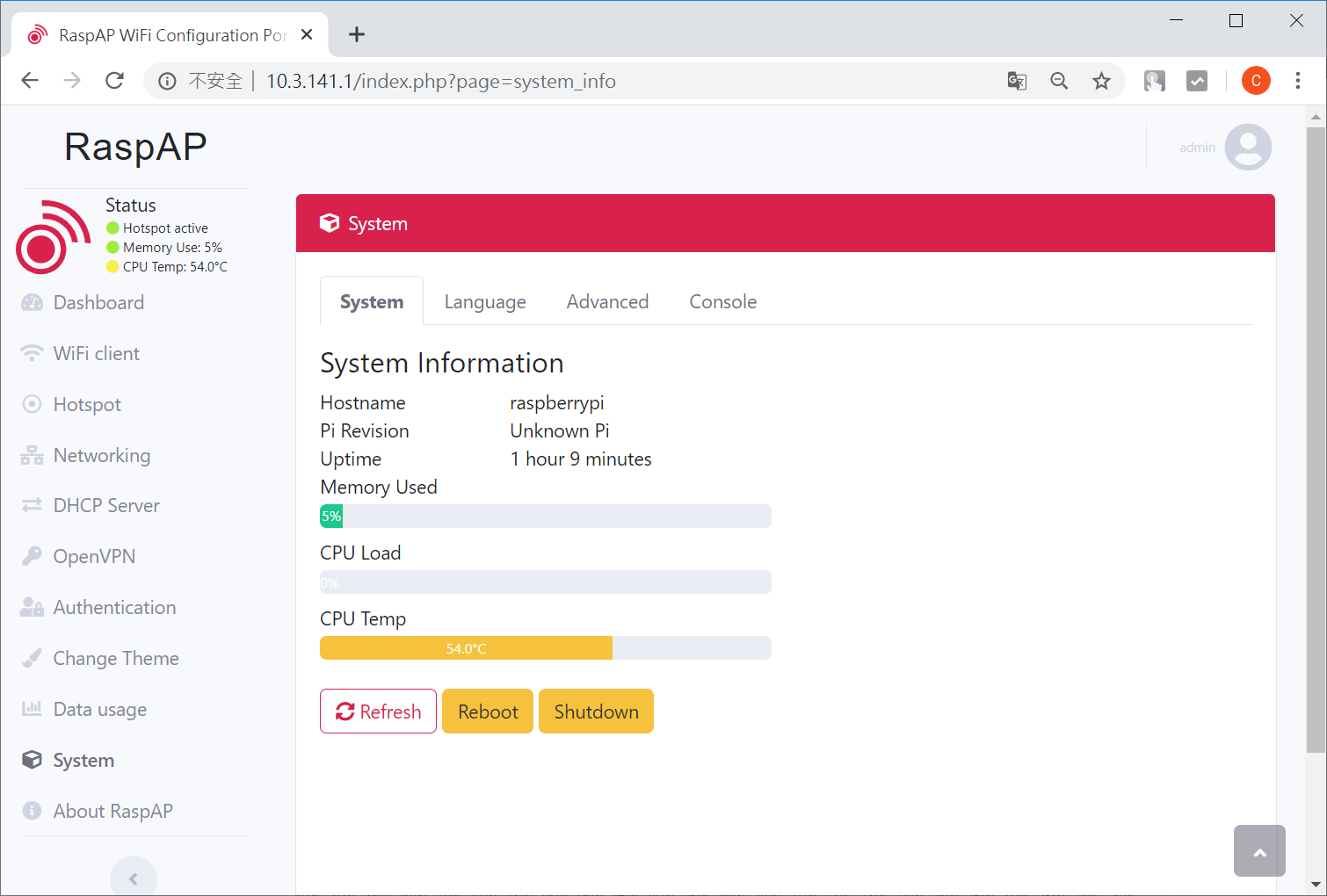Click the "Unknown Pi" revision value

tap(560, 430)
